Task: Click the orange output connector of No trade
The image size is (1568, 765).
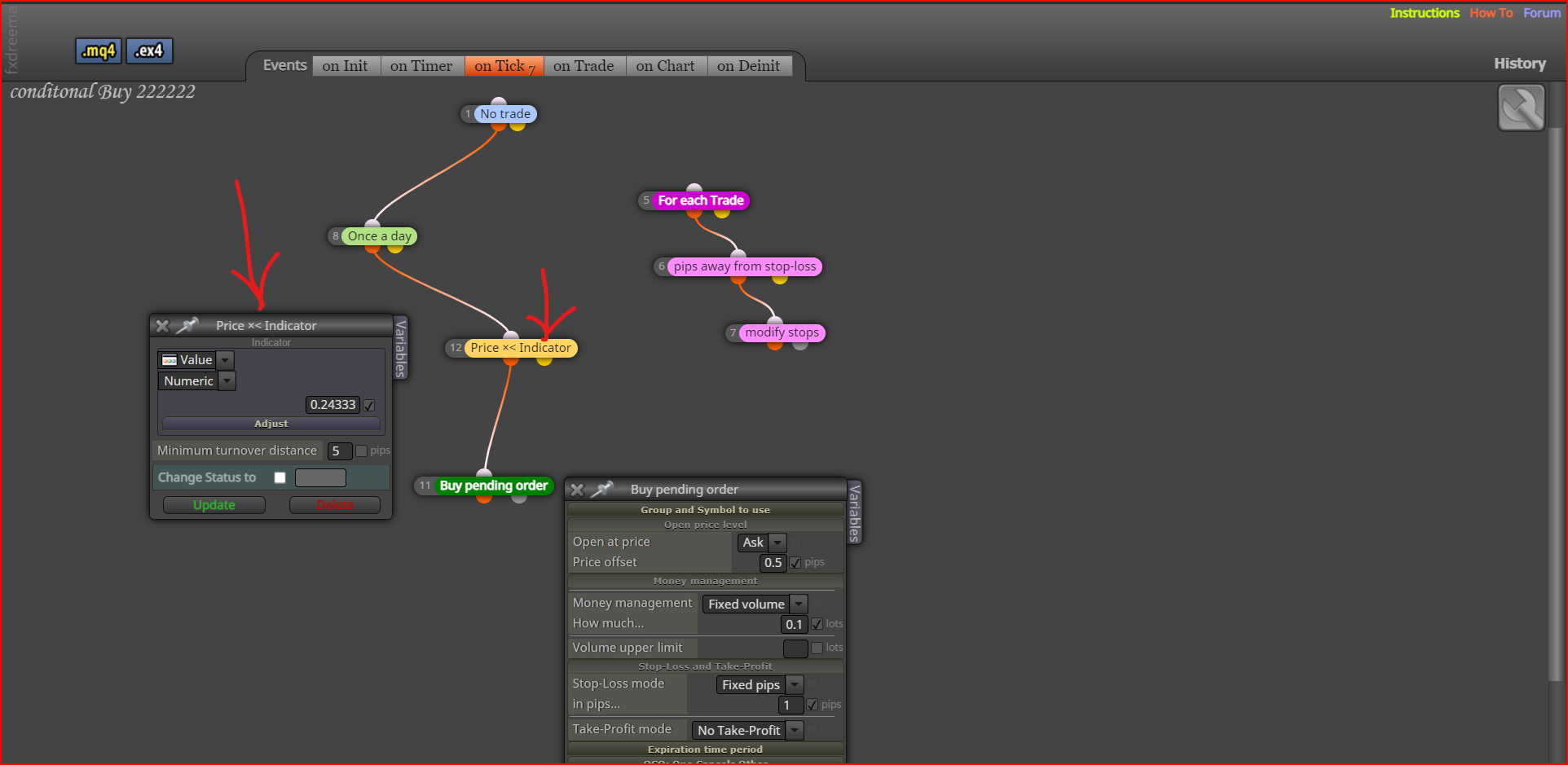Action: [499, 125]
